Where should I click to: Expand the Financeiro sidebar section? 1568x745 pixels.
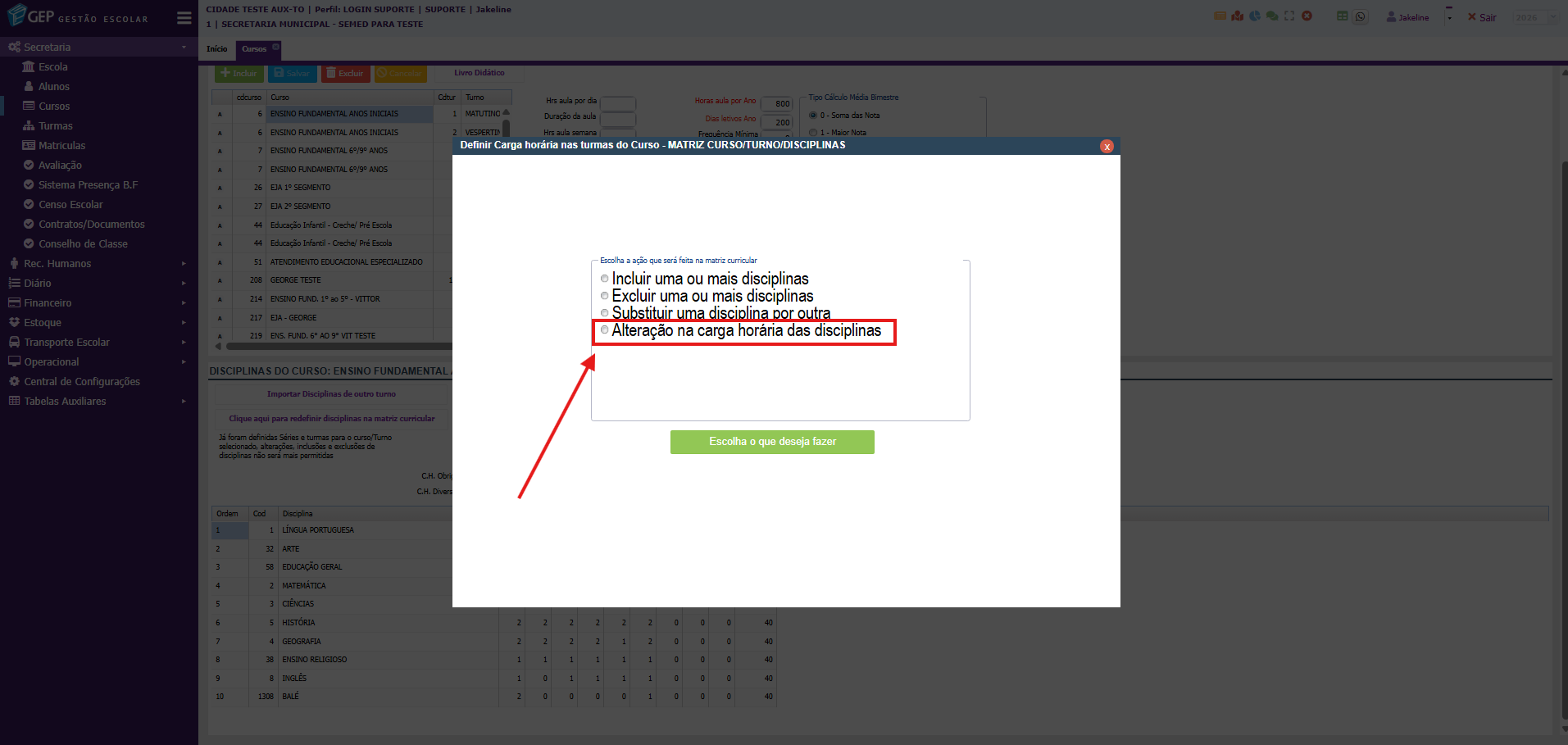click(48, 303)
